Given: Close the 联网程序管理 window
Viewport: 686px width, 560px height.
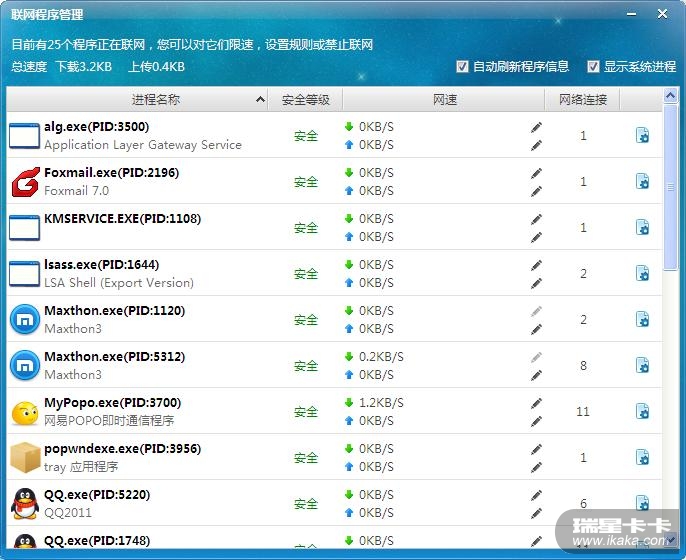Looking at the screenshot, I should point(662,14).
